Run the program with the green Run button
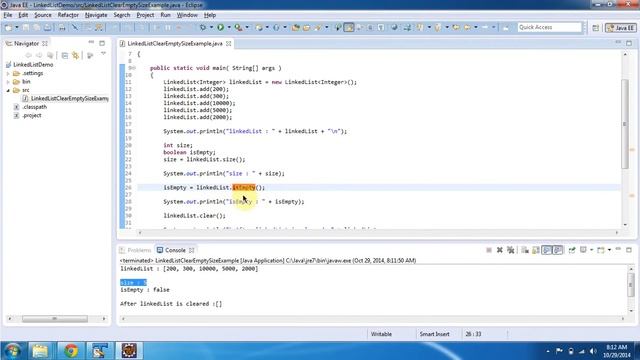 point(220,27)
